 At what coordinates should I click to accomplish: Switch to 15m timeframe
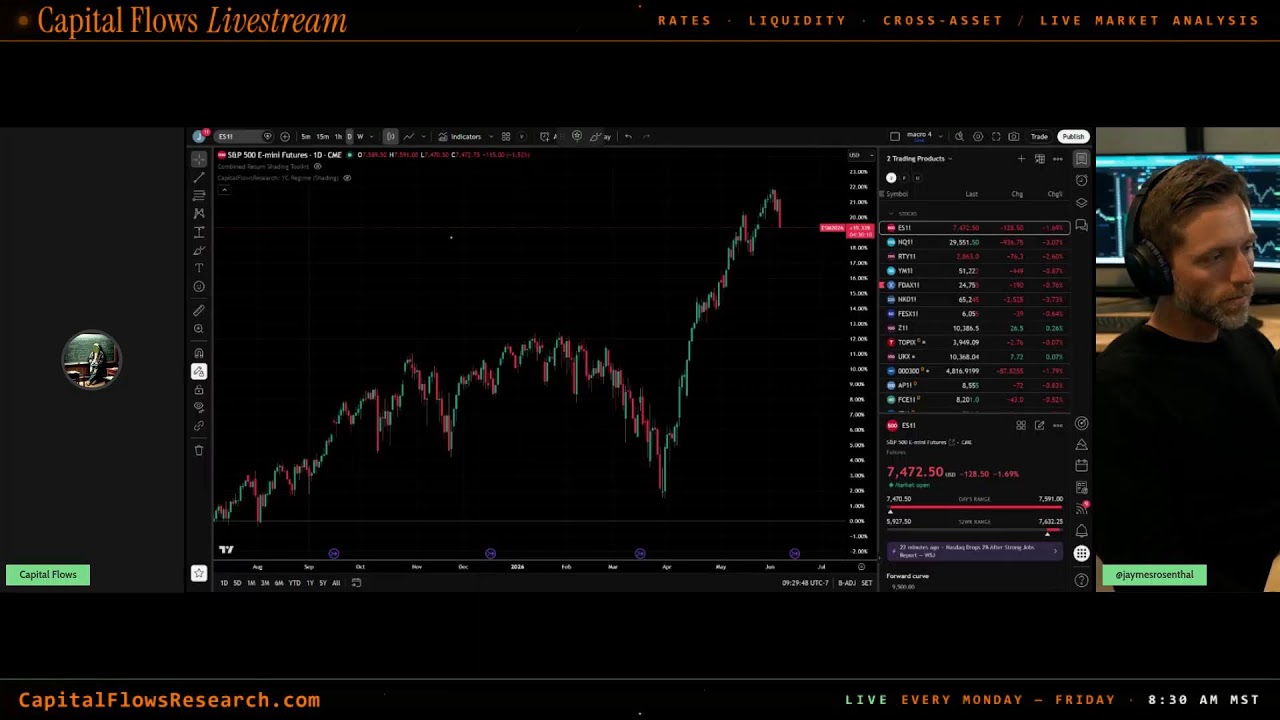tap(322, 136)
